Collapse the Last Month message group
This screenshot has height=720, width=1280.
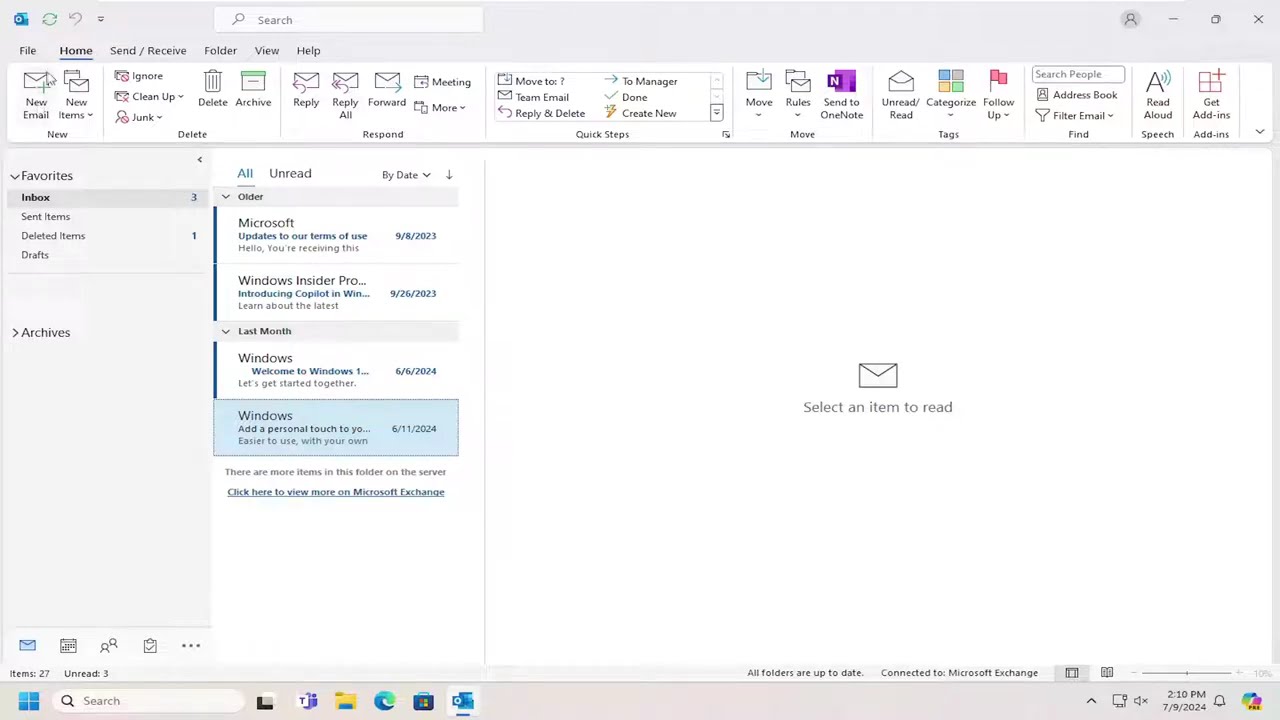225,331
